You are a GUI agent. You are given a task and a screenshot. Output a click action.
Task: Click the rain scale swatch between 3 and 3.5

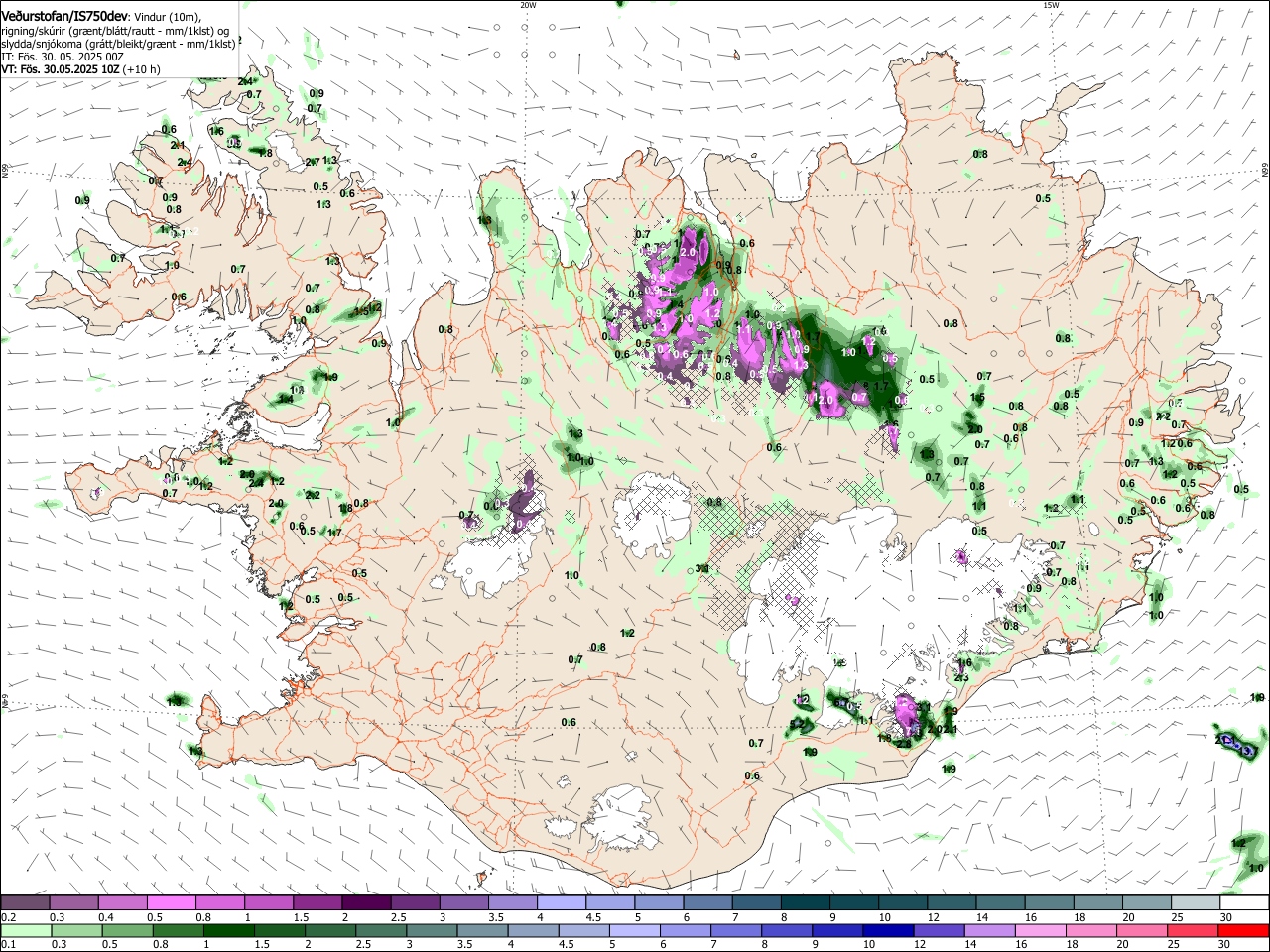click(431, 931)
